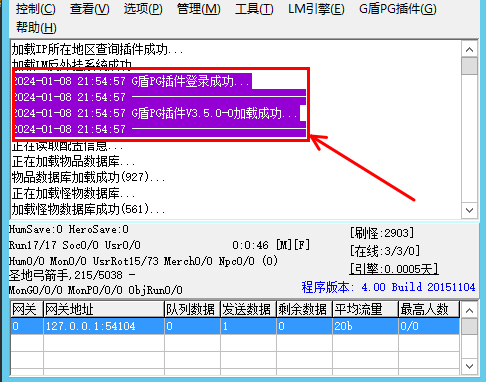Click the 最高人数 column header
Screen dimensions: 486x382
tap(429, 309)
